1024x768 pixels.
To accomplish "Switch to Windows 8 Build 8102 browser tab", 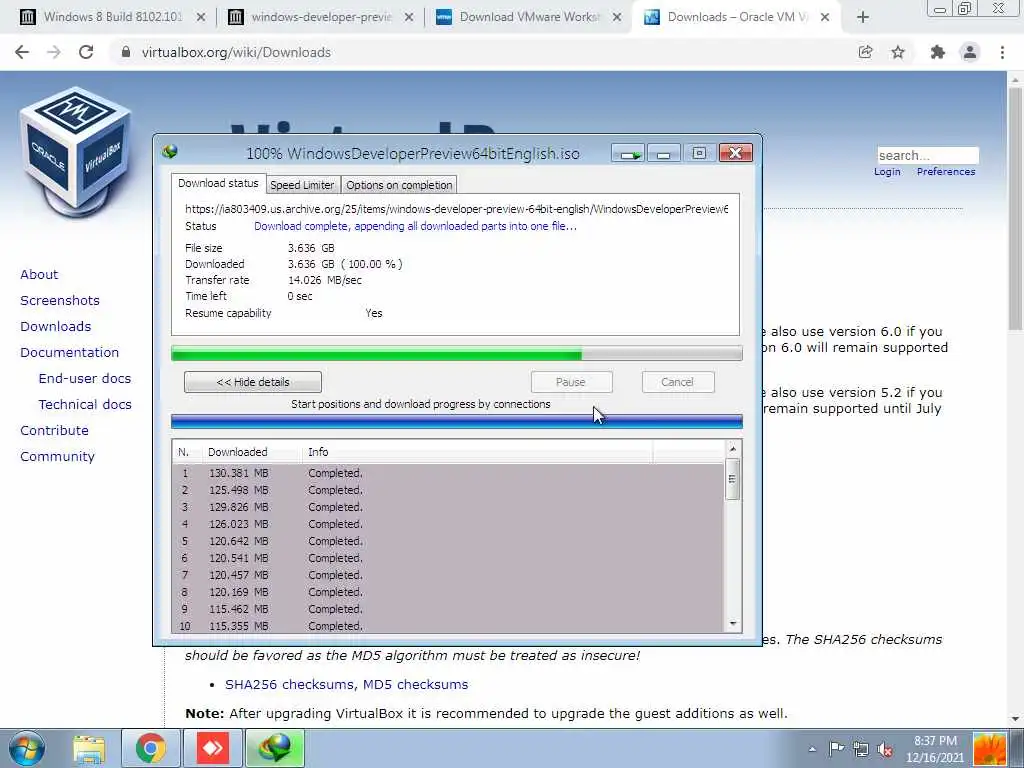I will [114, 17].
